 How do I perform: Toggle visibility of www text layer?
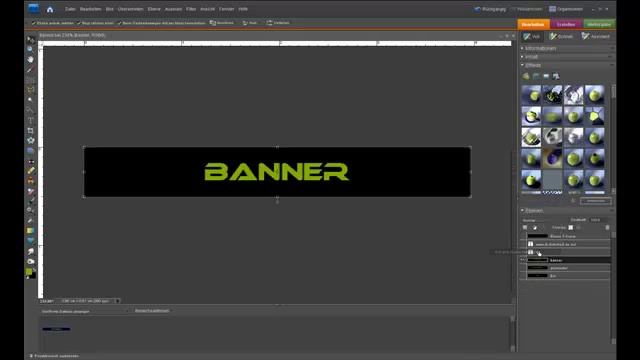coord(523,244)
